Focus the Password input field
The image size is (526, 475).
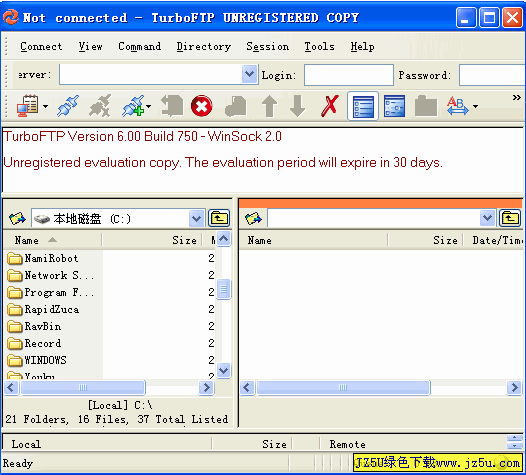coord(492,75)
